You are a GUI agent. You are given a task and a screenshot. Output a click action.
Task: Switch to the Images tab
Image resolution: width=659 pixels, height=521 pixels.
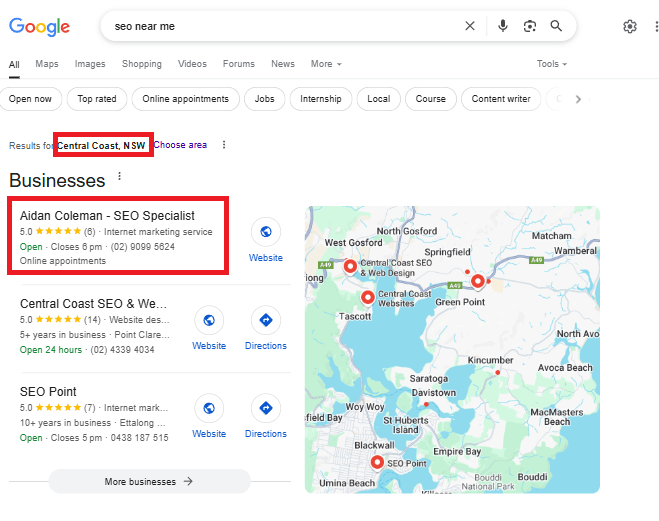point(90,64)
